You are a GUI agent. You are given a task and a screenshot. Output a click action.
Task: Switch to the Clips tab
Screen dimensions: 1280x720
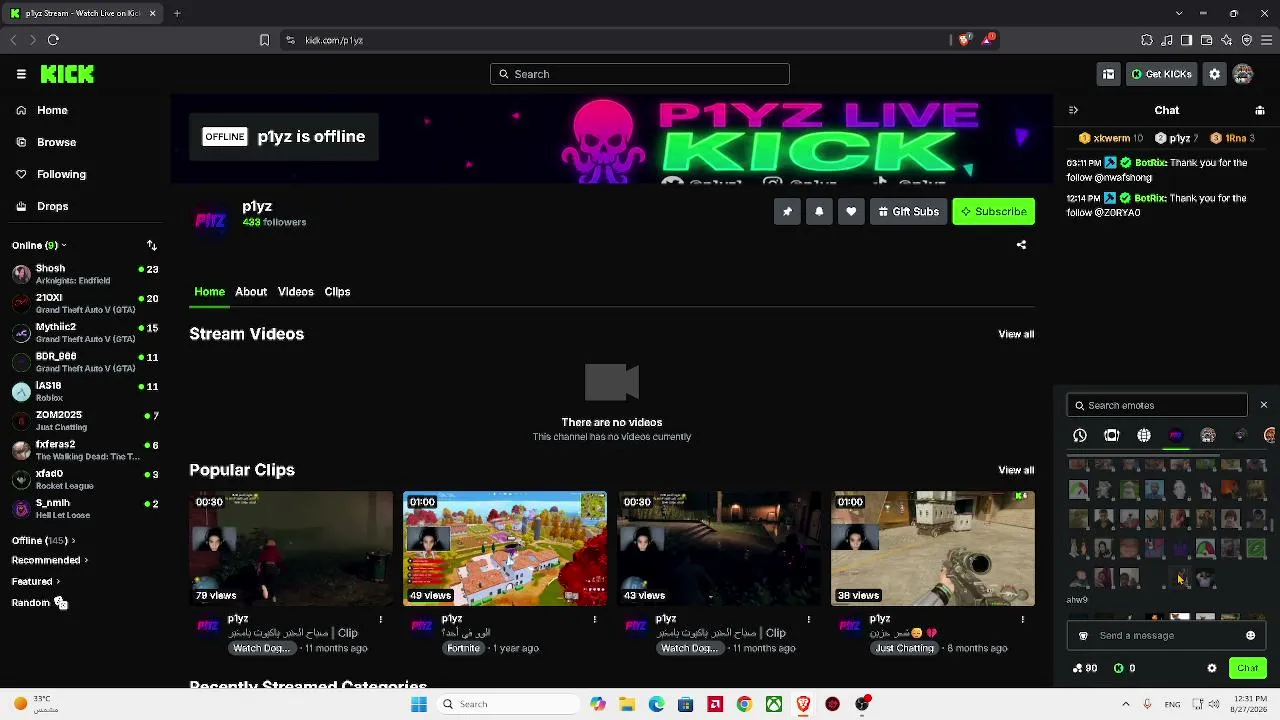click(337, 292)
